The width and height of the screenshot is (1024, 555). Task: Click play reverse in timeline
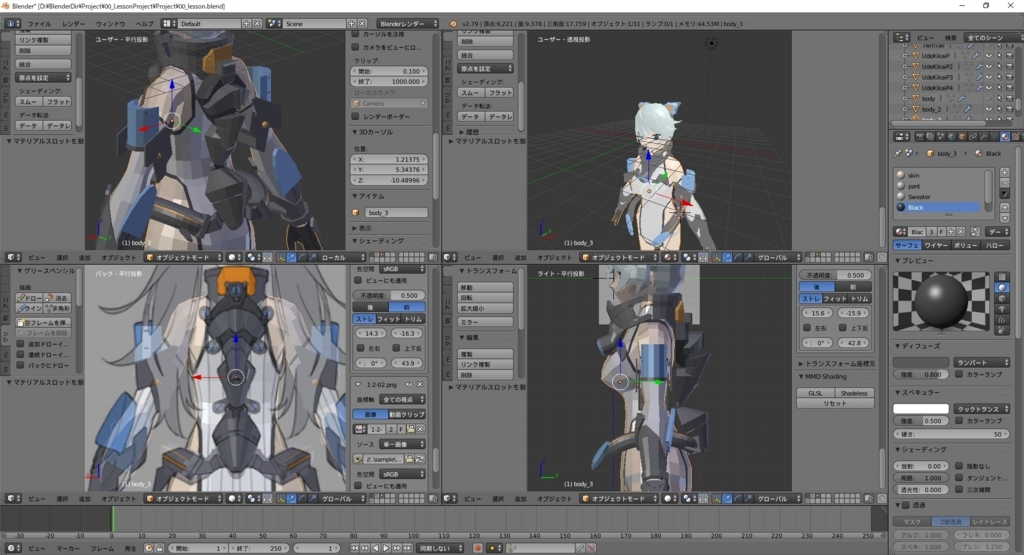[376, 548]
